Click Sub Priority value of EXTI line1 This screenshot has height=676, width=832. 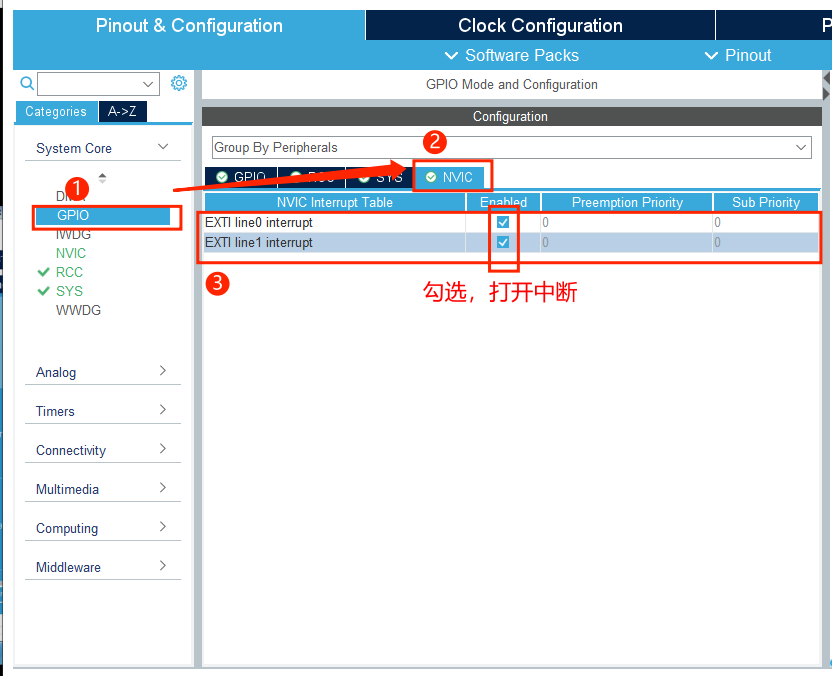(766, 242)
